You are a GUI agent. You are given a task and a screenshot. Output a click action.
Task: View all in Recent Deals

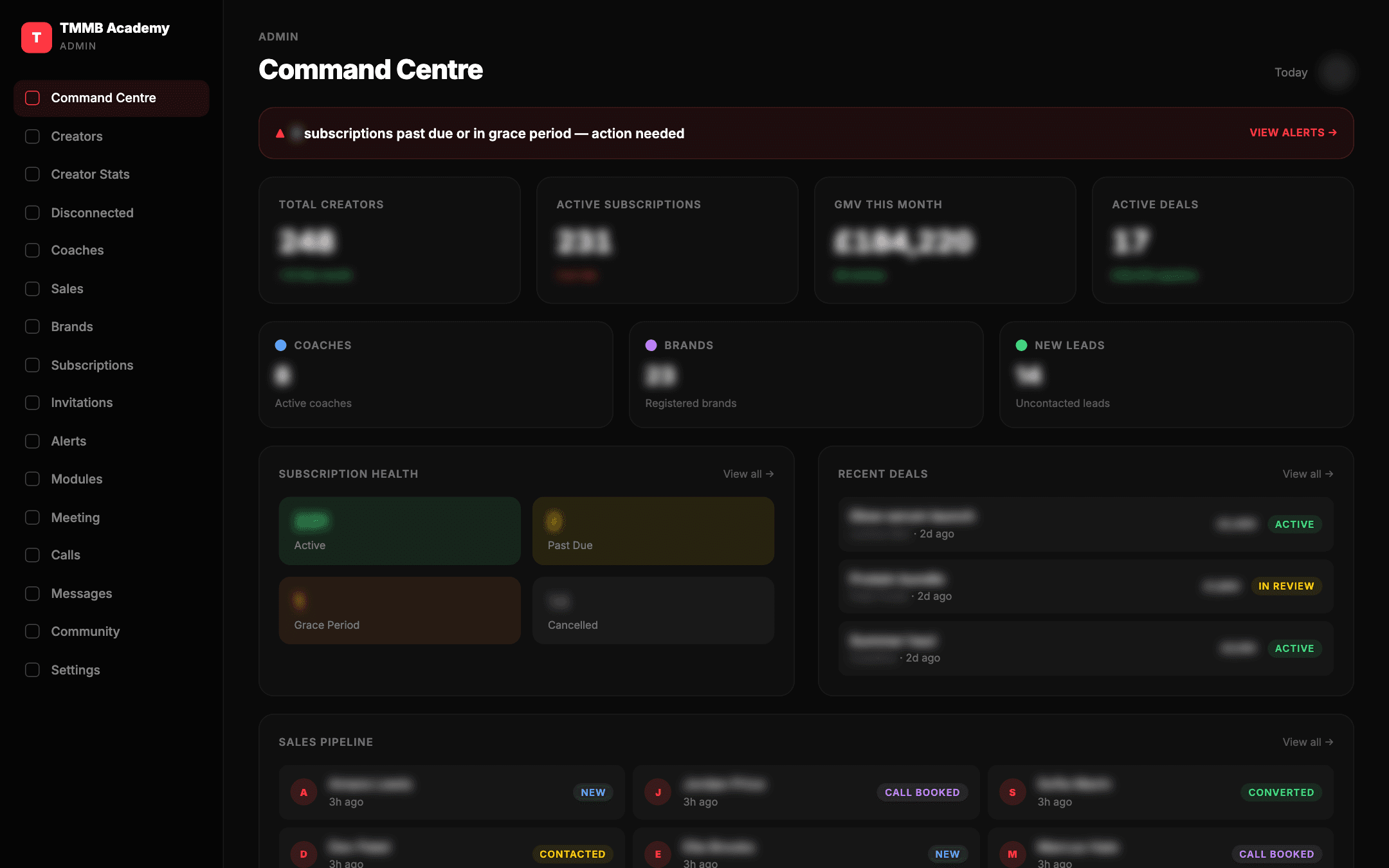click(x=1307, y=474)
